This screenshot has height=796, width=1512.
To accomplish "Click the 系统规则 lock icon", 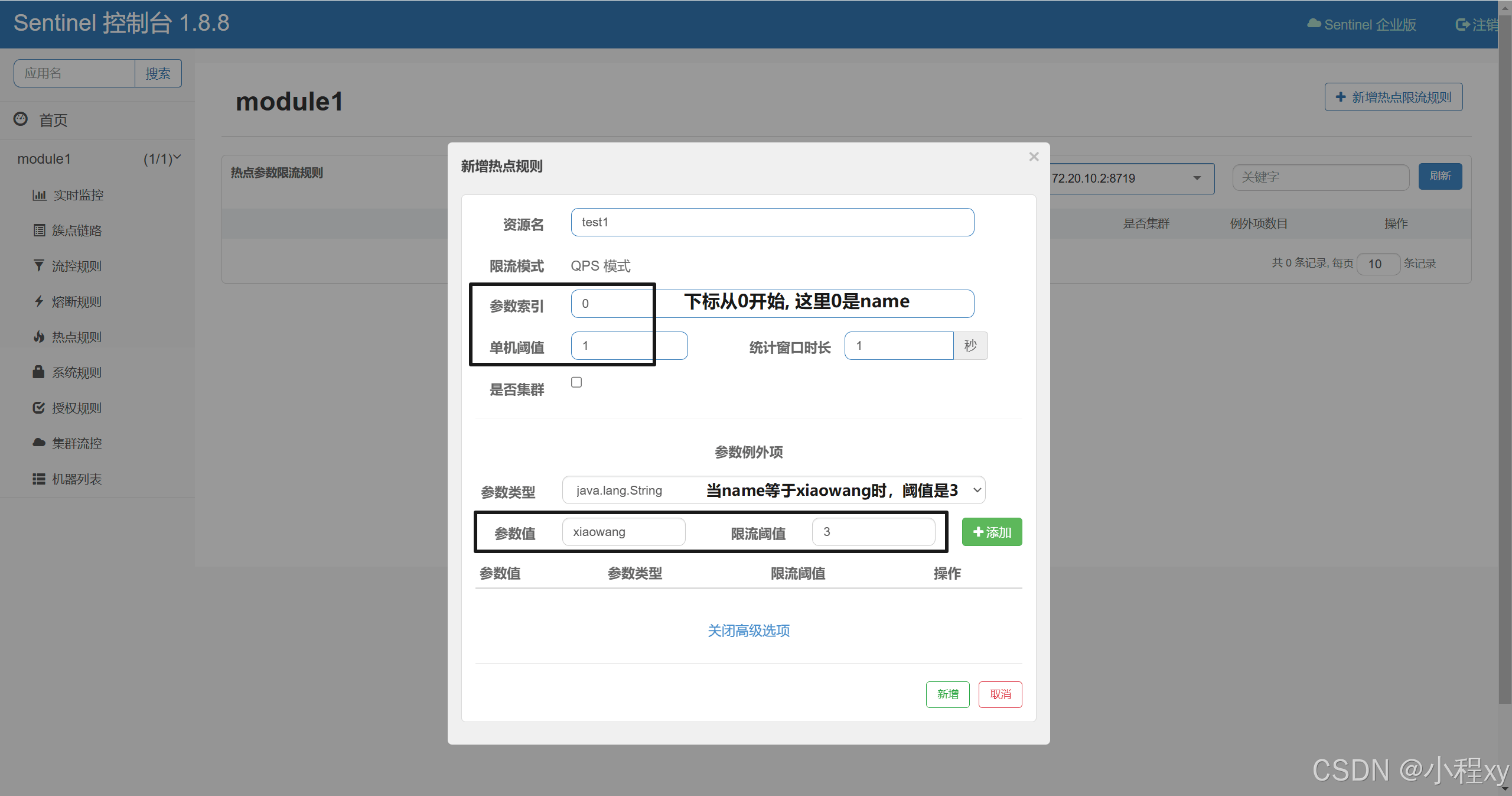I will tap(39, 372).
